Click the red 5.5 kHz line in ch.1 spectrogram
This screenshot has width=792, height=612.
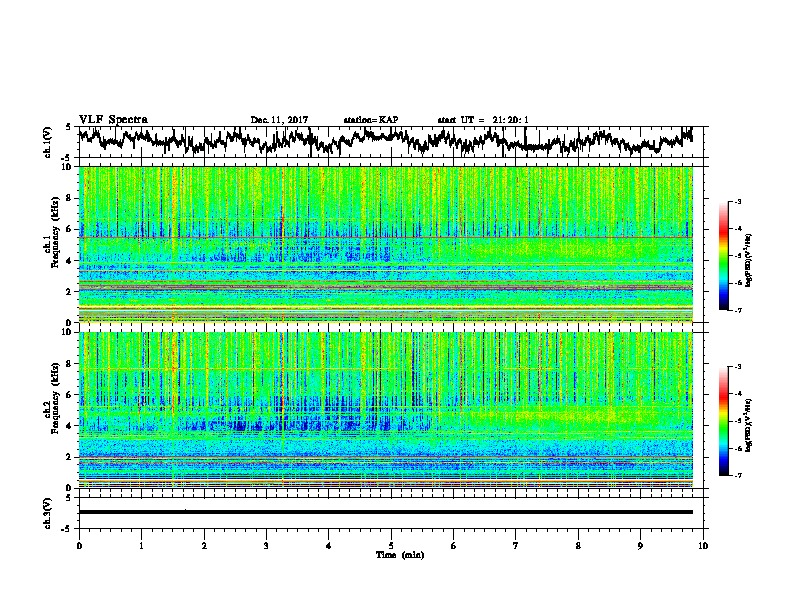[386, 237]
